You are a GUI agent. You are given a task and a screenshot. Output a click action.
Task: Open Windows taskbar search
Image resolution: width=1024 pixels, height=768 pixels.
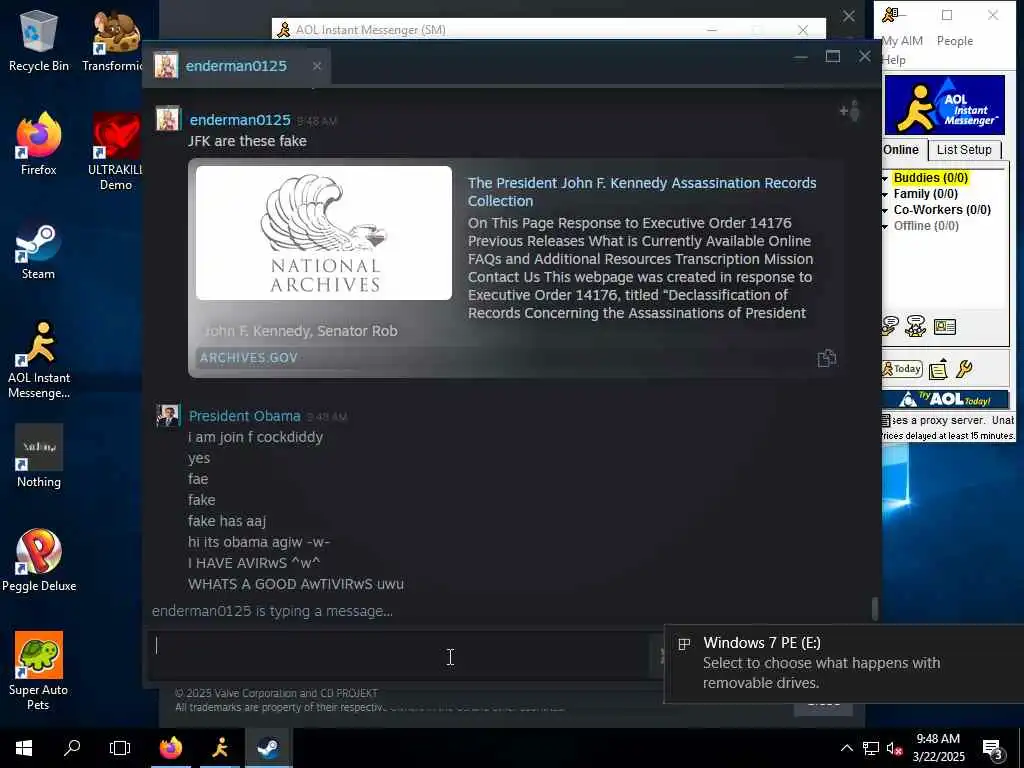(x=72, y=748)
